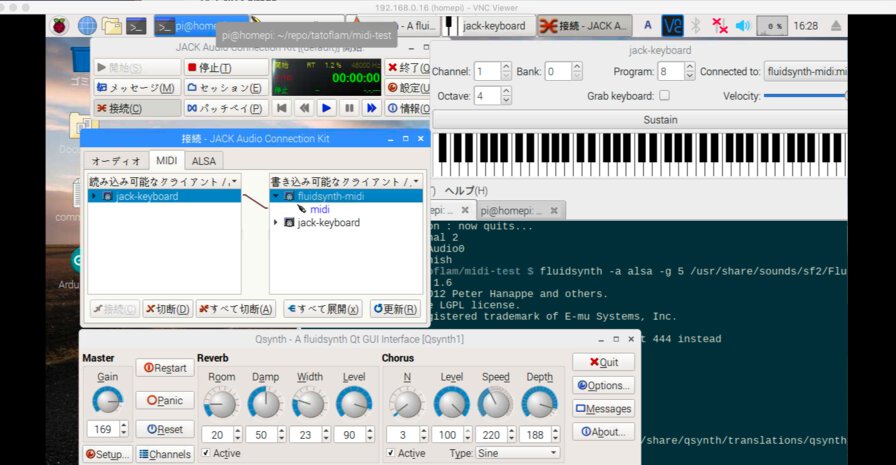Click the JACK transport backward button
Viewport: 896px width, 465px height.
click(304, 107)
